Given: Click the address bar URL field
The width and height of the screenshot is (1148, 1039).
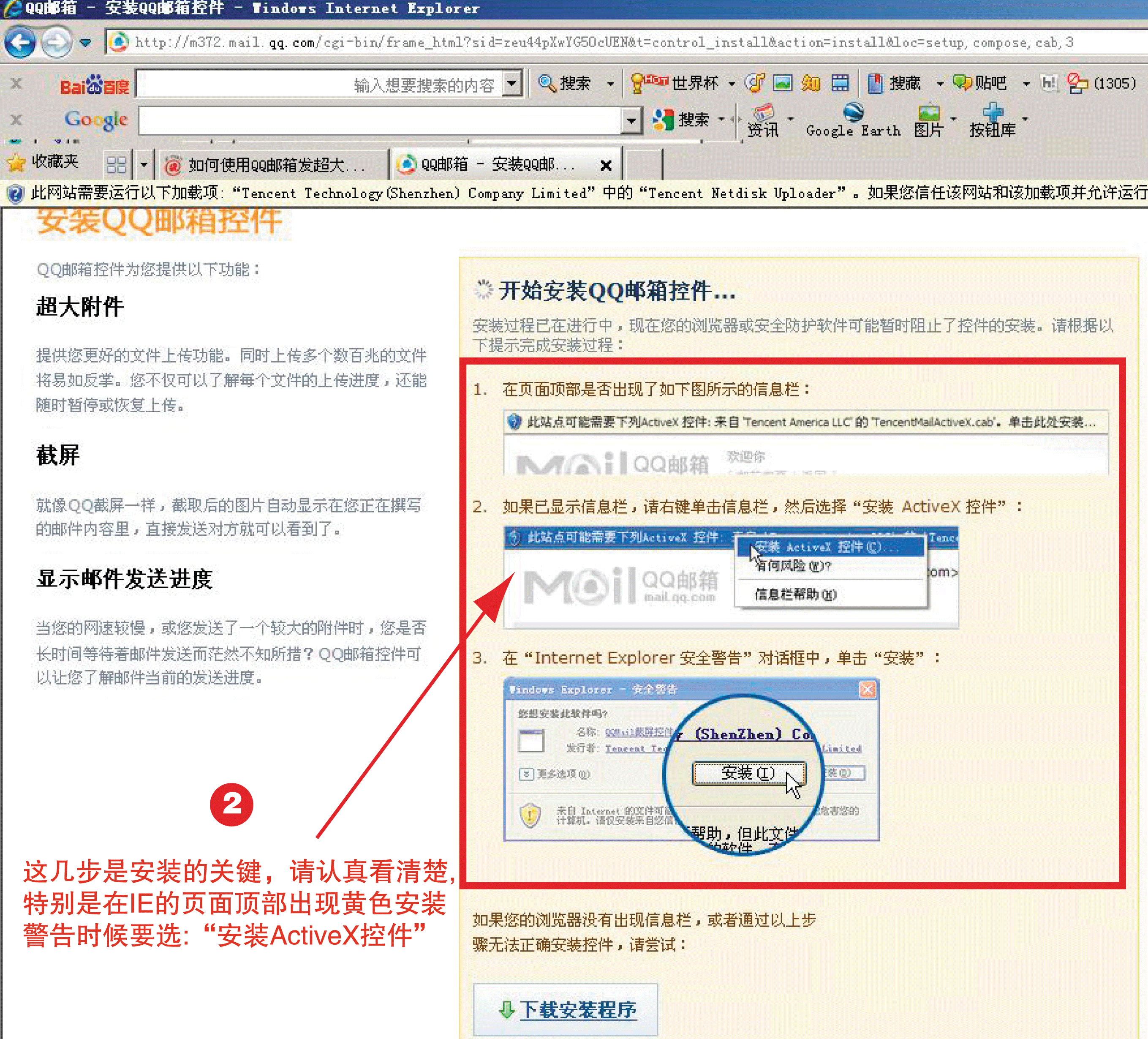Looking at the screenshot, I should (626, 42).
